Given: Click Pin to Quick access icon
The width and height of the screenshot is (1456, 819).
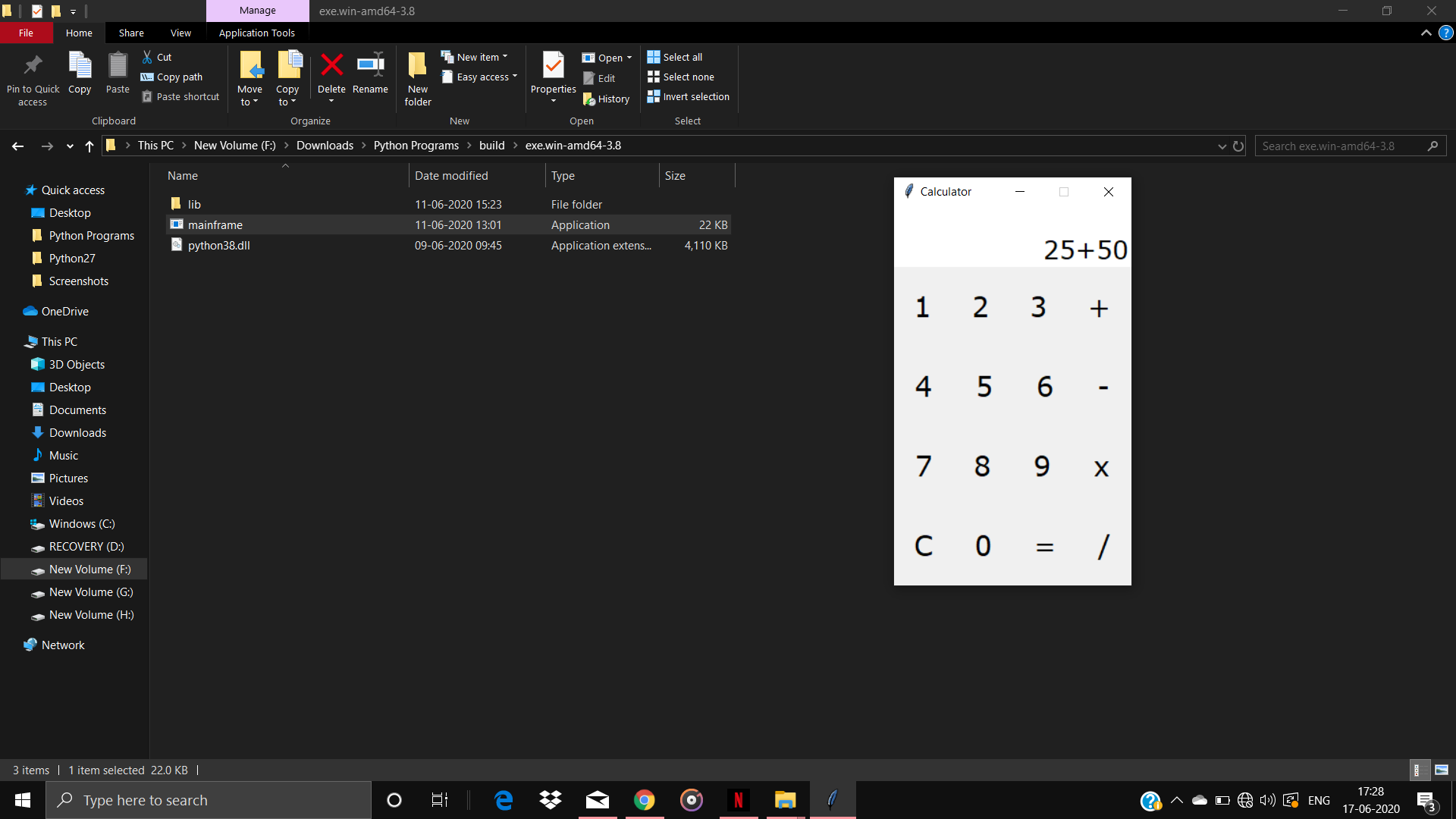Looking at the screenshot, I should pos(33,66).
